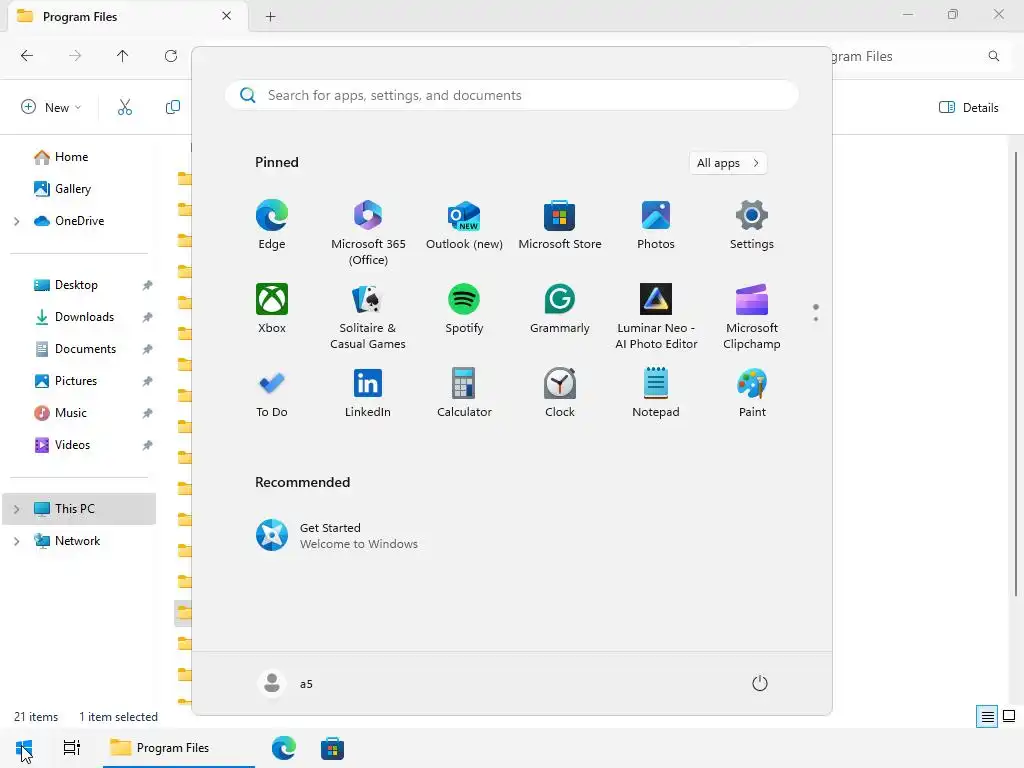Screen dimensions: 1024x768
Task: Launch the Photos app
Action: (x=656, y=225)
